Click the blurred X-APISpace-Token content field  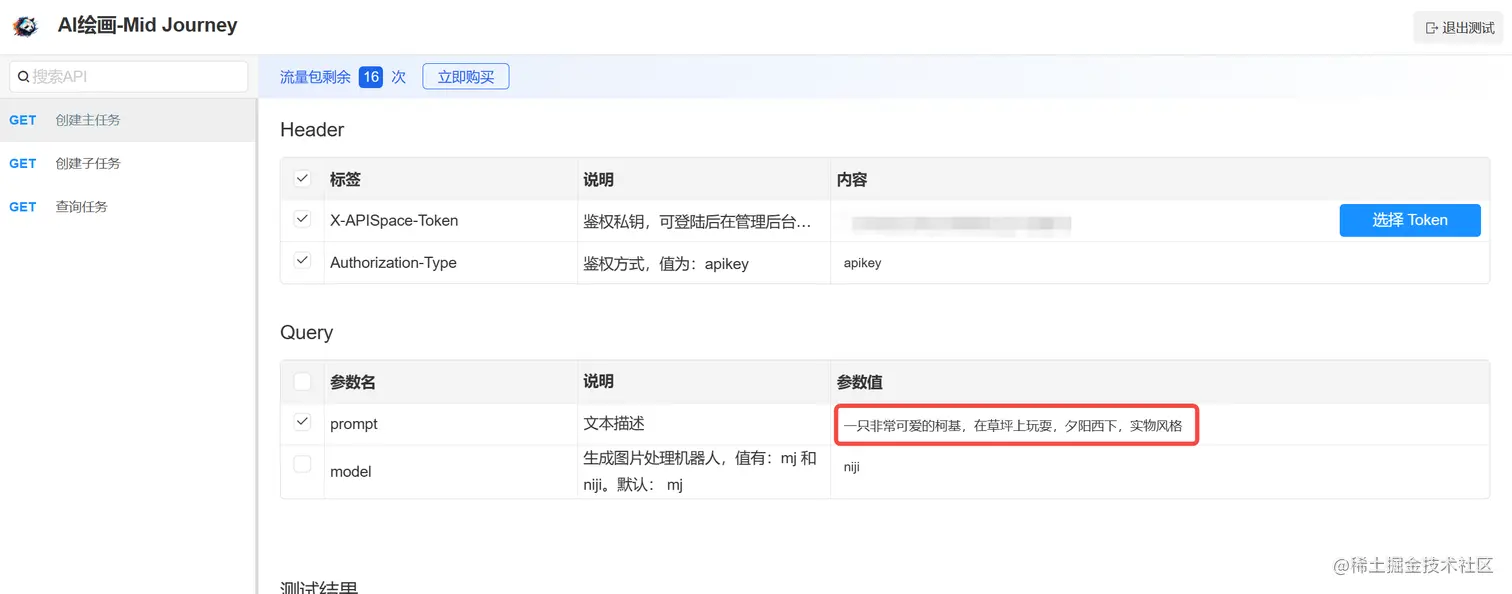click(x=1083, y=222)
